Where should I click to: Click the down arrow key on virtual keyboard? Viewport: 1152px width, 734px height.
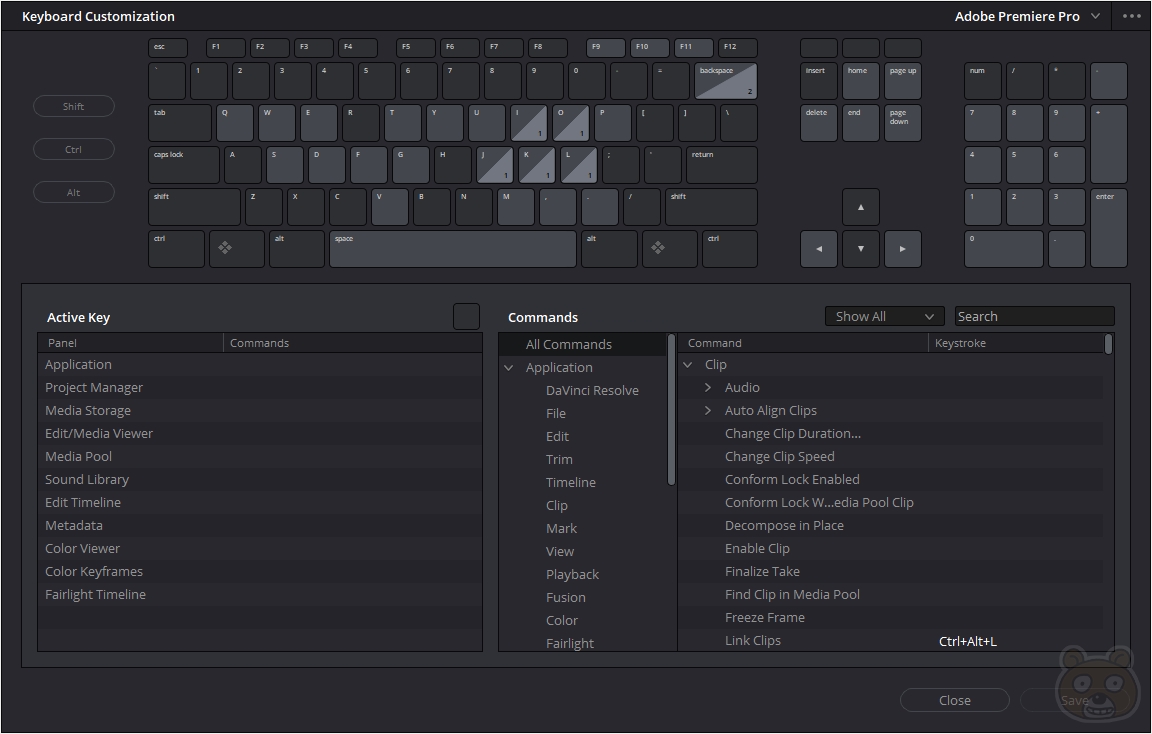pos(860,249)
